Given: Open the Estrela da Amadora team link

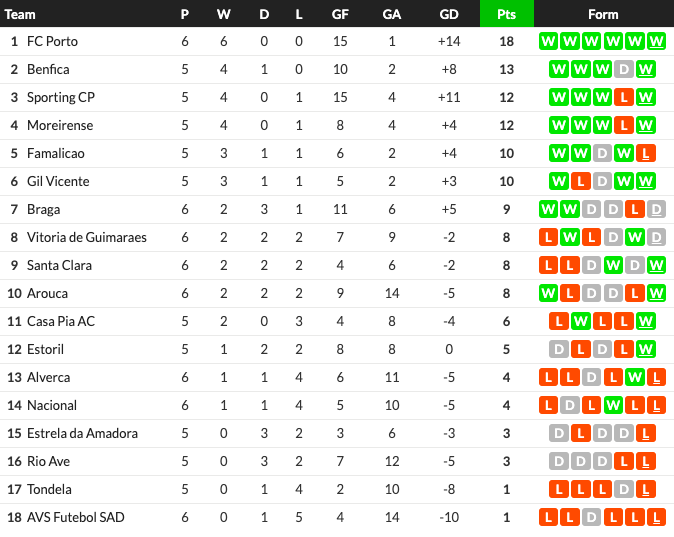Looking at the screenshot, I should (82, 433).
